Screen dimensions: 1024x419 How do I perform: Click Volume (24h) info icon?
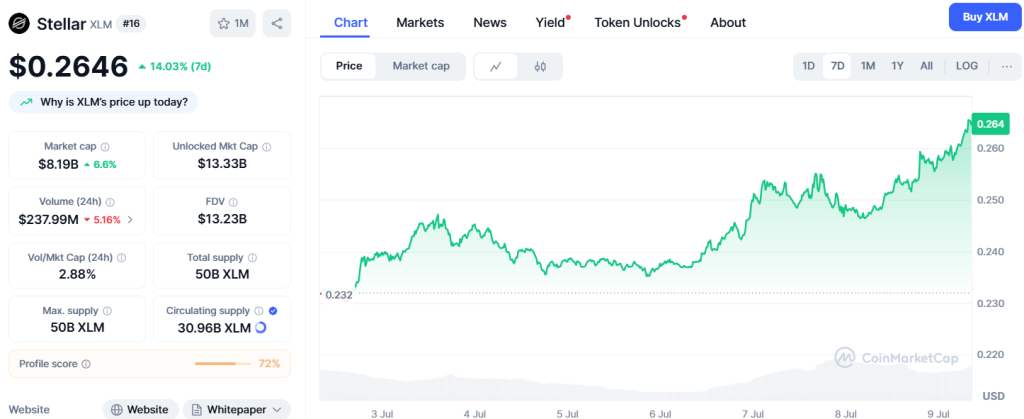110,202
